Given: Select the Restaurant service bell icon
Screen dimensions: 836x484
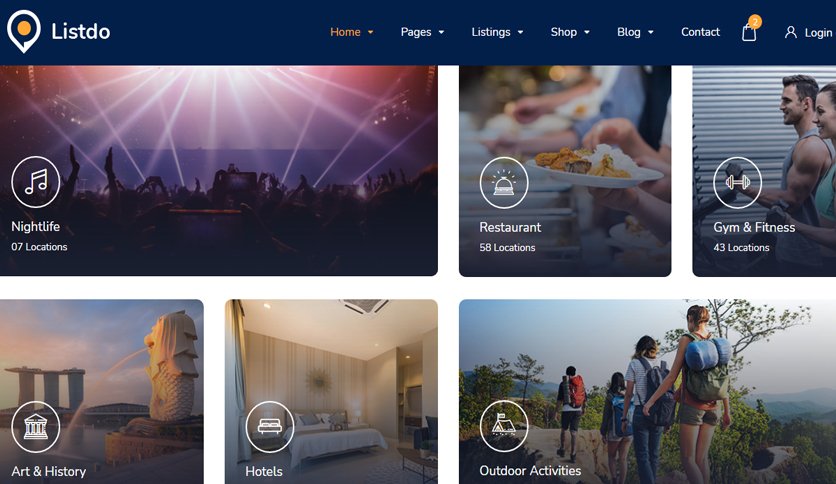Looking at the screenshot, I should pyautogui.click(x=504, y=183).
